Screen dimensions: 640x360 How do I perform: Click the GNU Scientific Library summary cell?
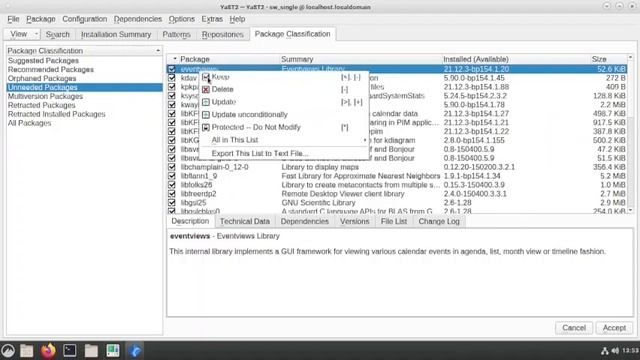coord(318,203)
